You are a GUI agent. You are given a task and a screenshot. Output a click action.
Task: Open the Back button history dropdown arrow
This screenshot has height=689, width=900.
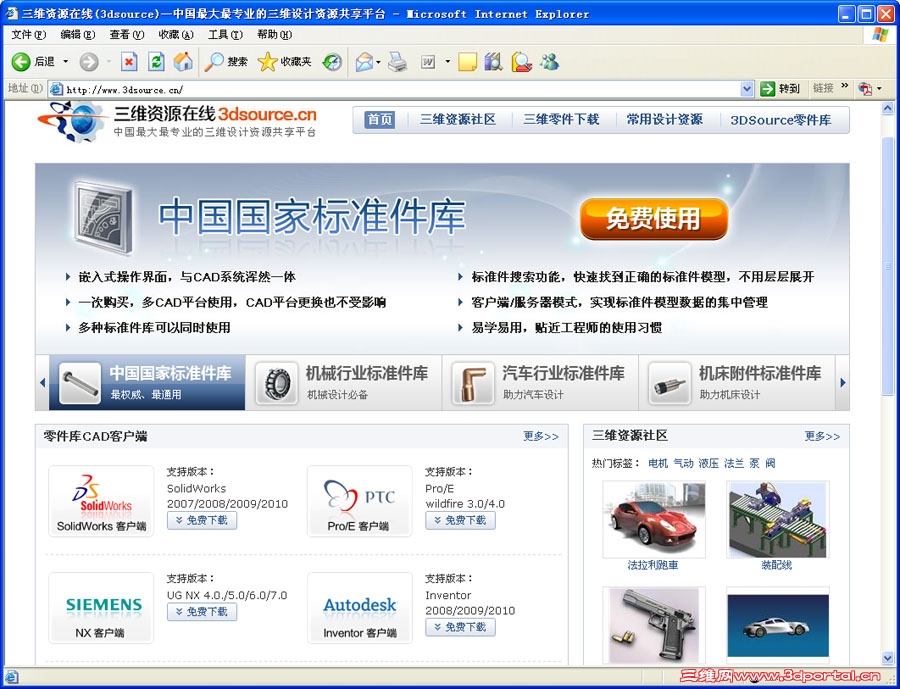pos(65,61)
